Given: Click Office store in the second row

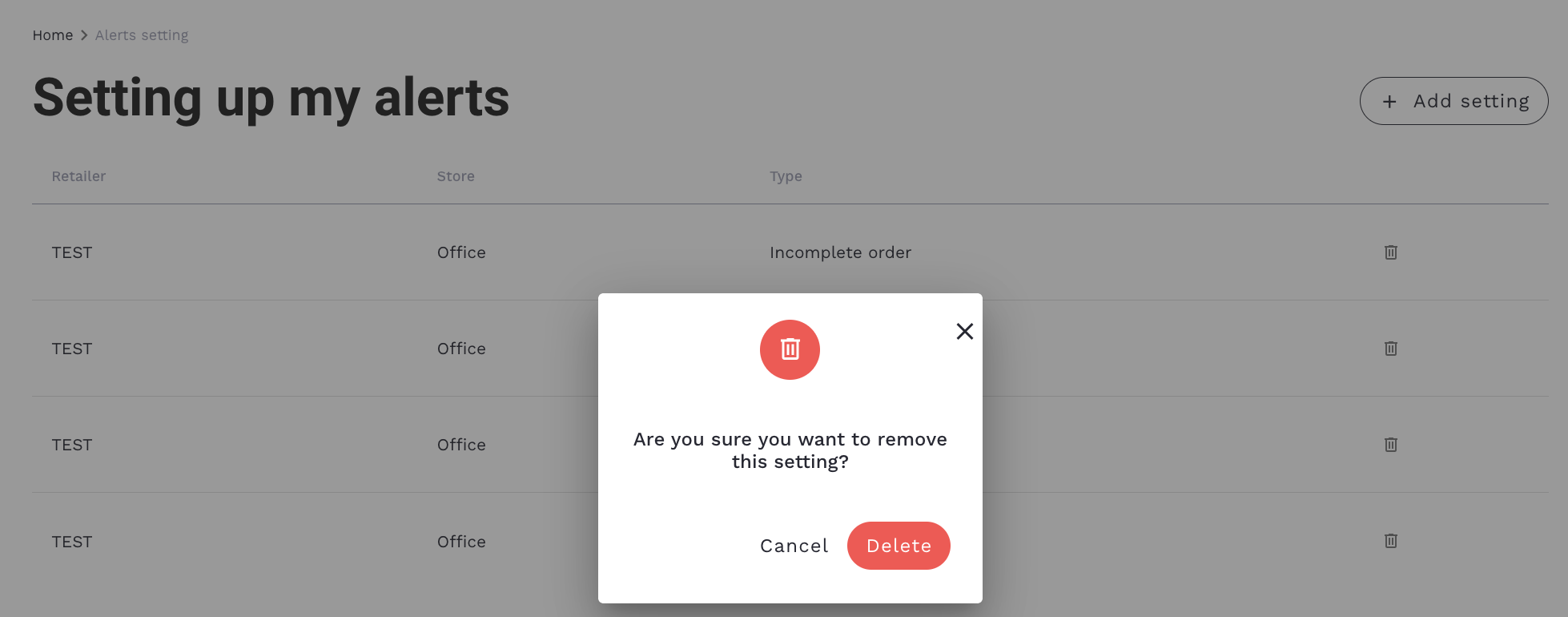Looking at the screenshot, I should (461, 349).
